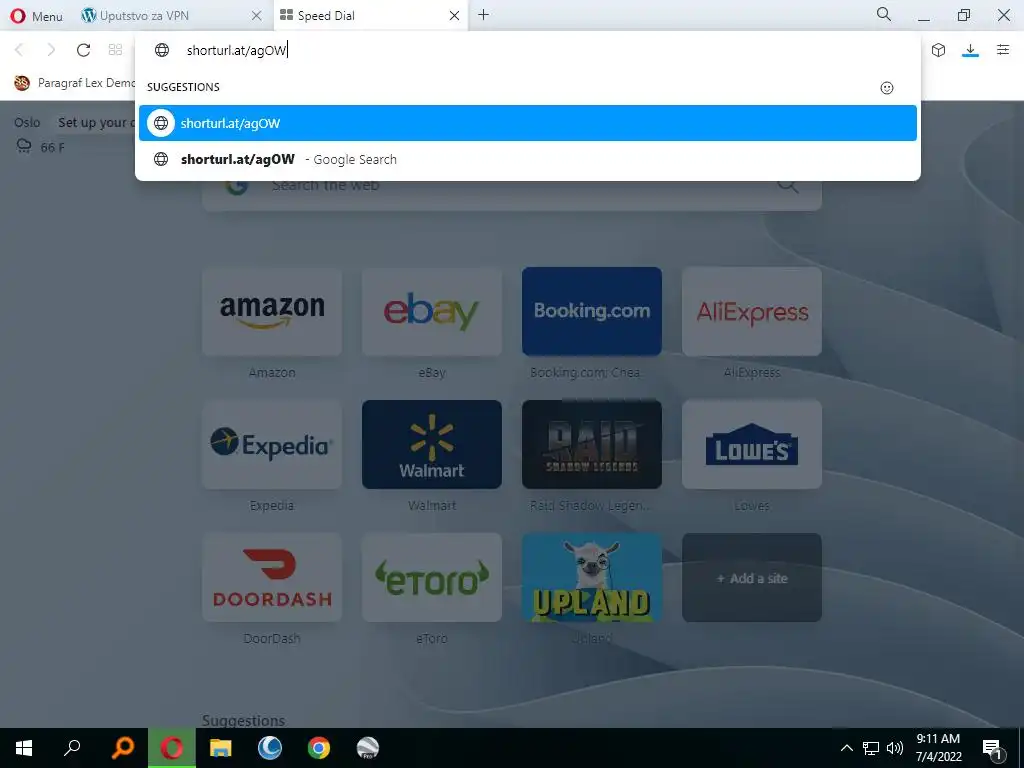
Task: Go back with the back arrow
Action: click(19, 50)
